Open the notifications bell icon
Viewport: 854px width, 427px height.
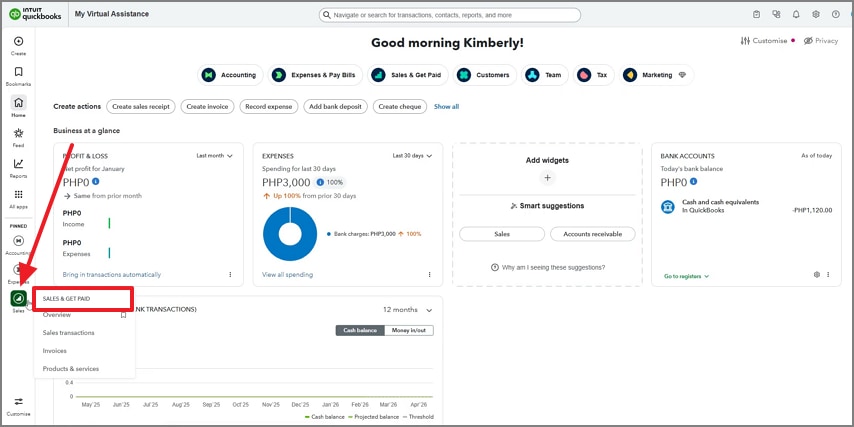point(796,15)
